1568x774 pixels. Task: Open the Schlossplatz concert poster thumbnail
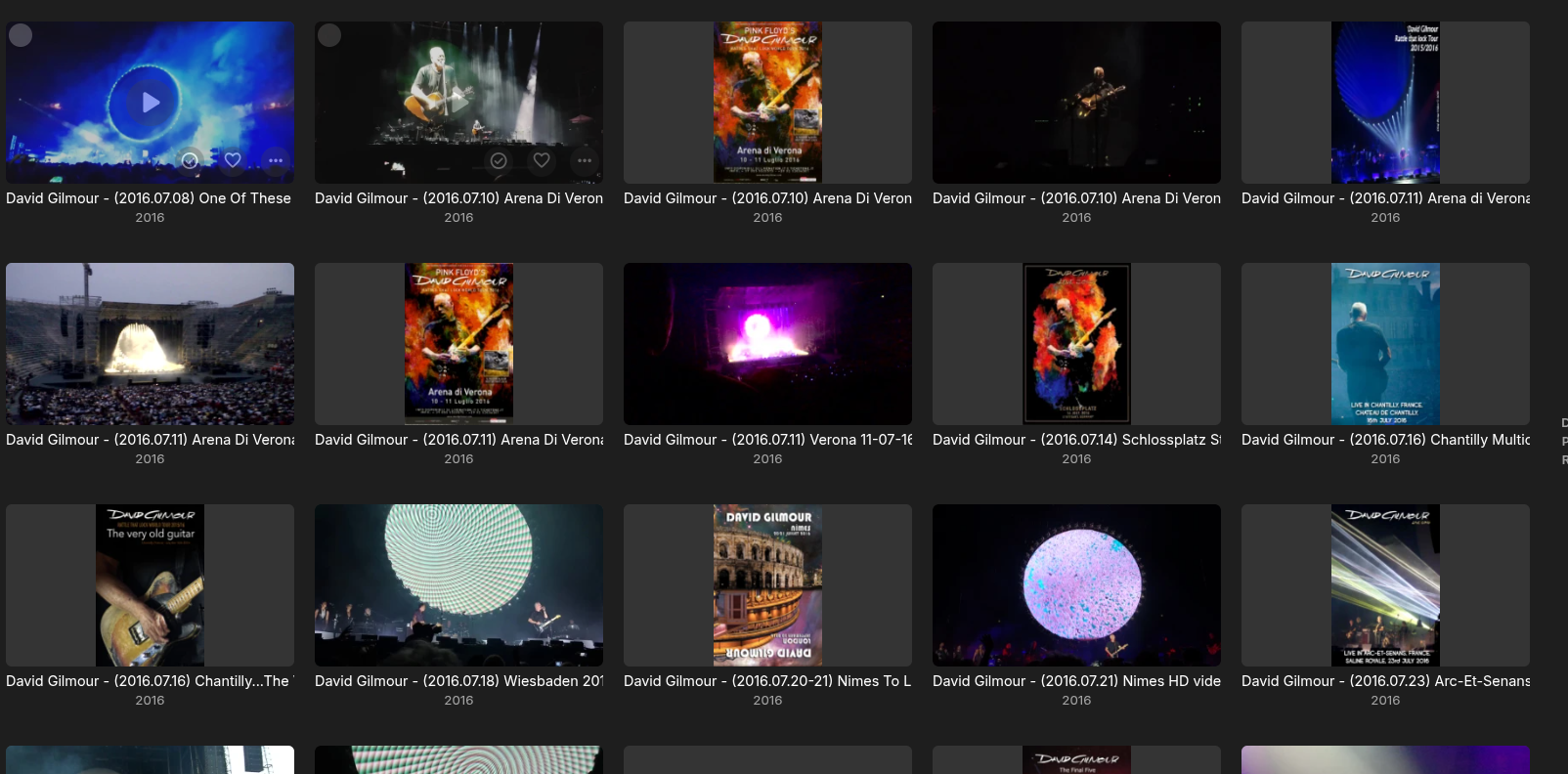[x=1076, y=344]
